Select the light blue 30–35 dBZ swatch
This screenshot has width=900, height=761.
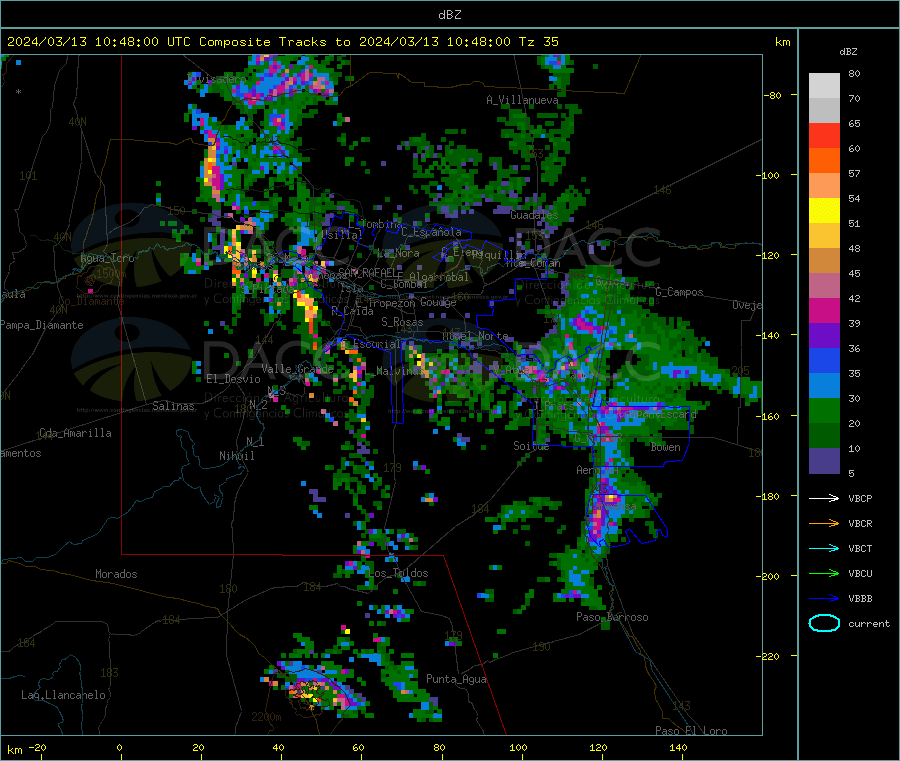(824, 386)
